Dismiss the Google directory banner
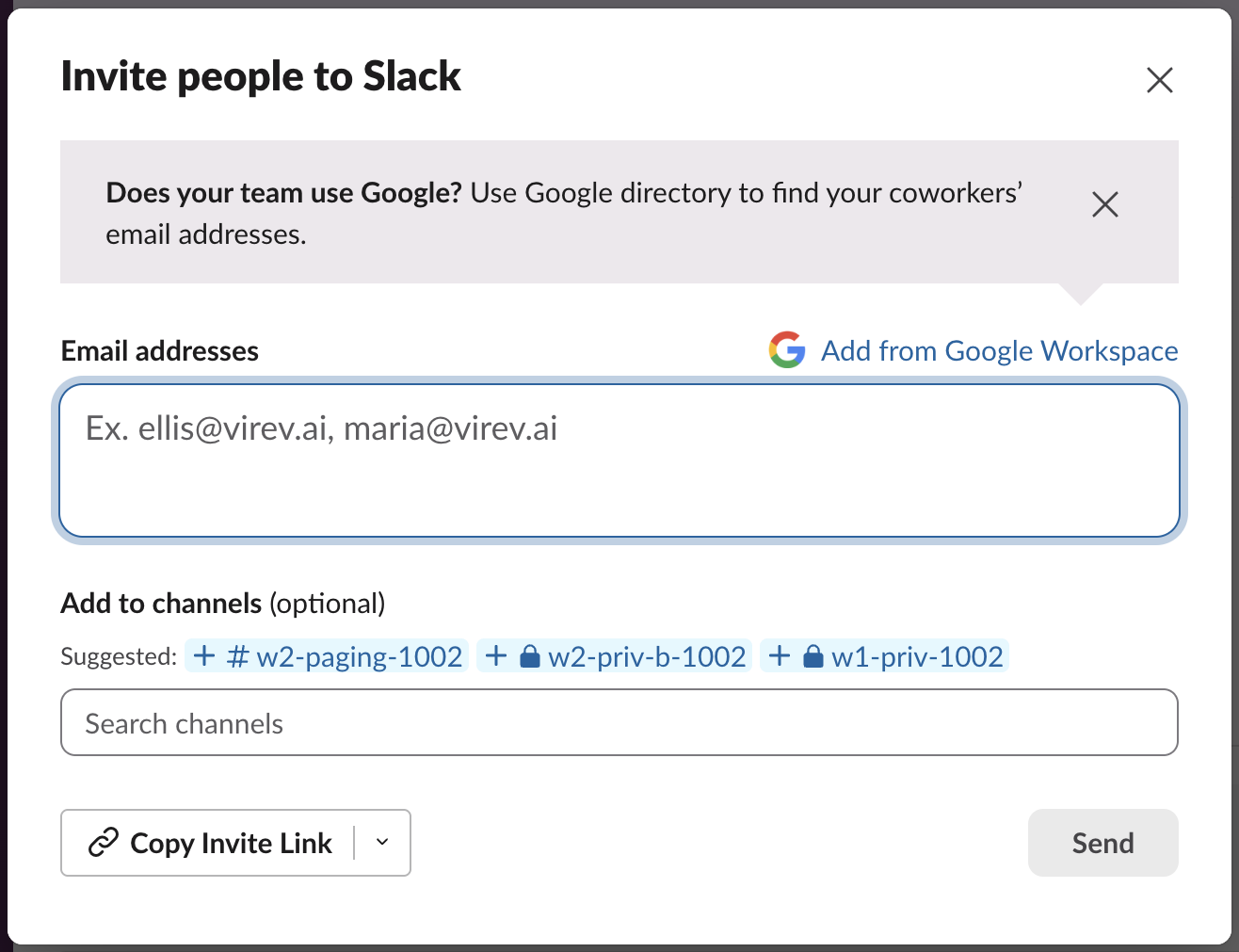 [x=1104, y=204]
